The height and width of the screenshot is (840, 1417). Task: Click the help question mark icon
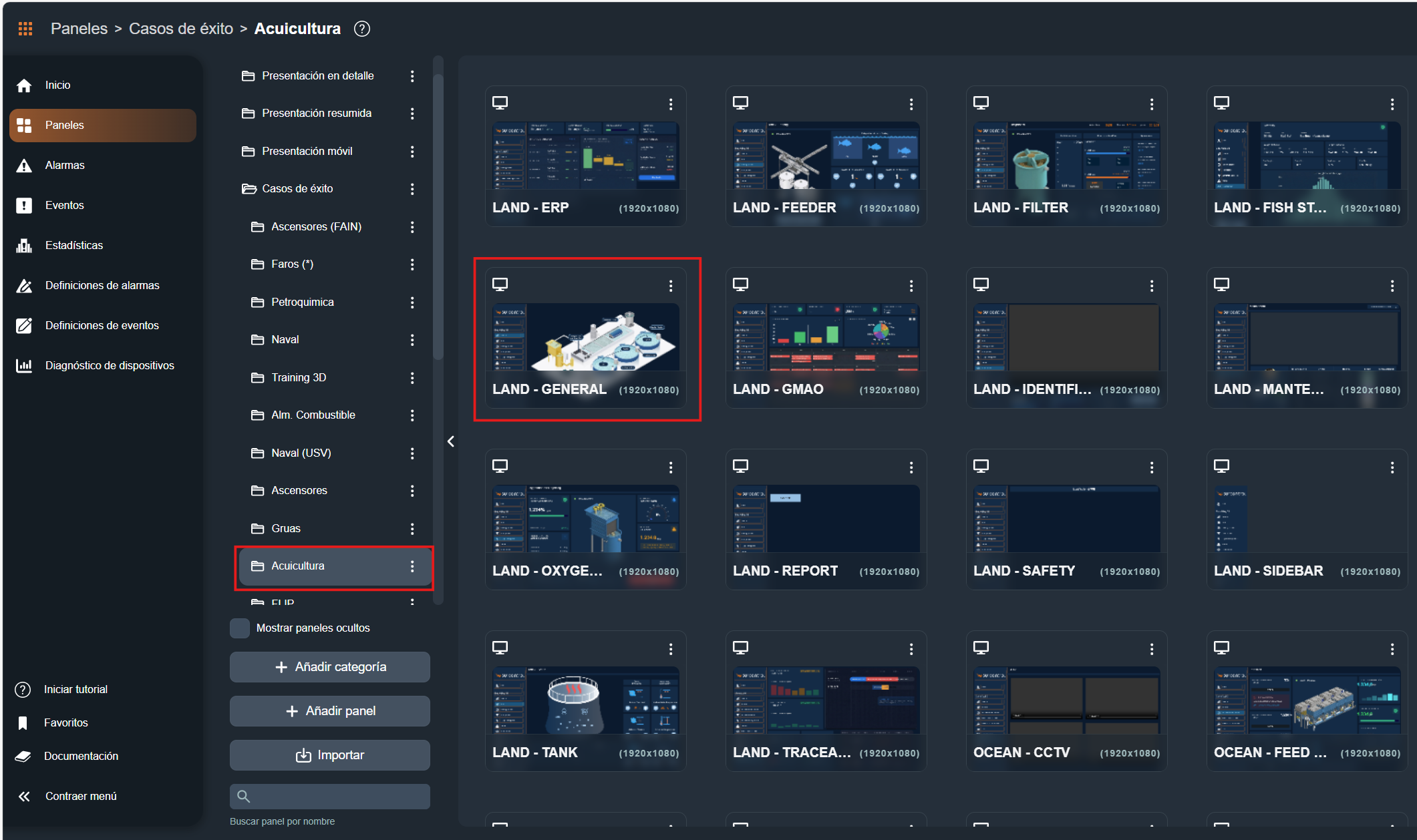point(361,29)
